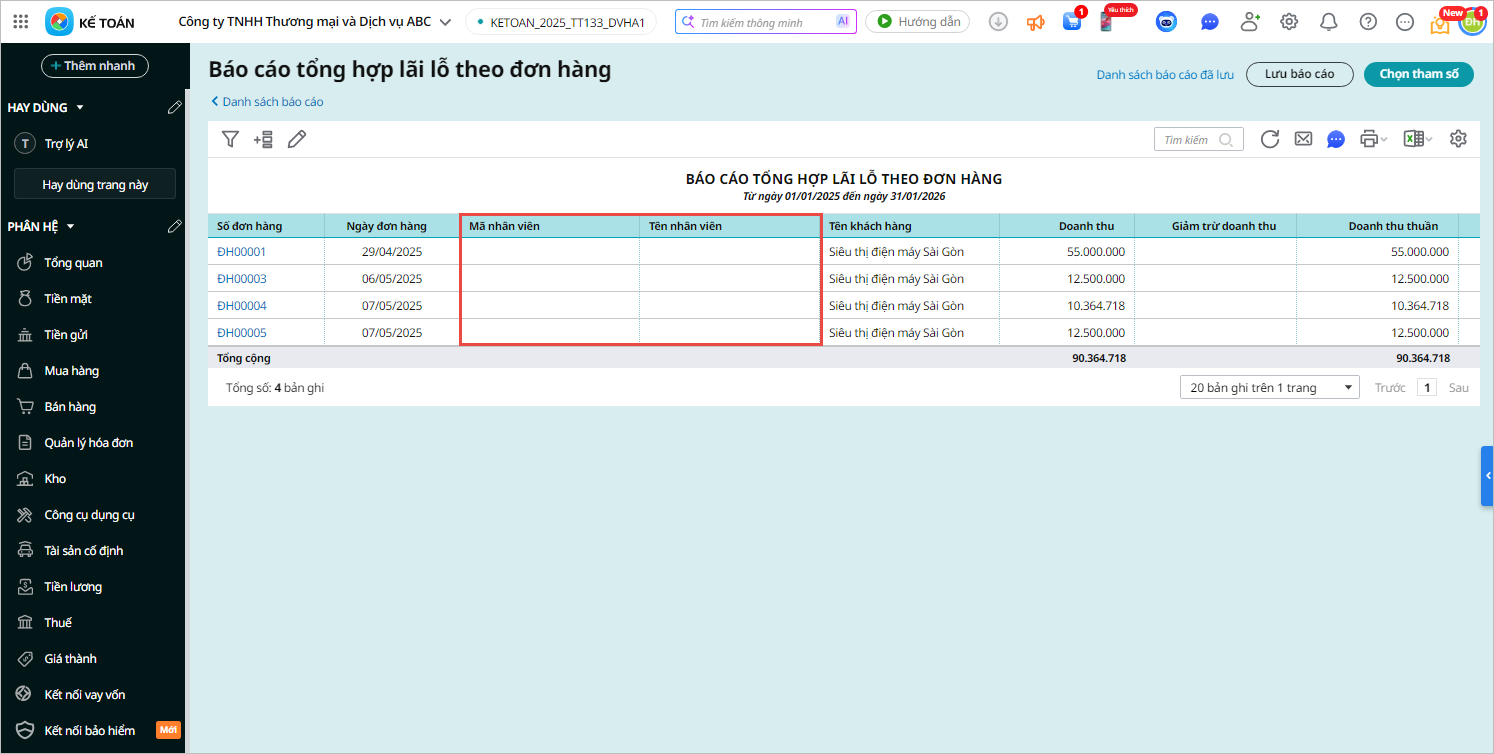Screen dimensions: 1494x754
Task: Click the Chọn tham số button
Action: [x=1418, y=74]
